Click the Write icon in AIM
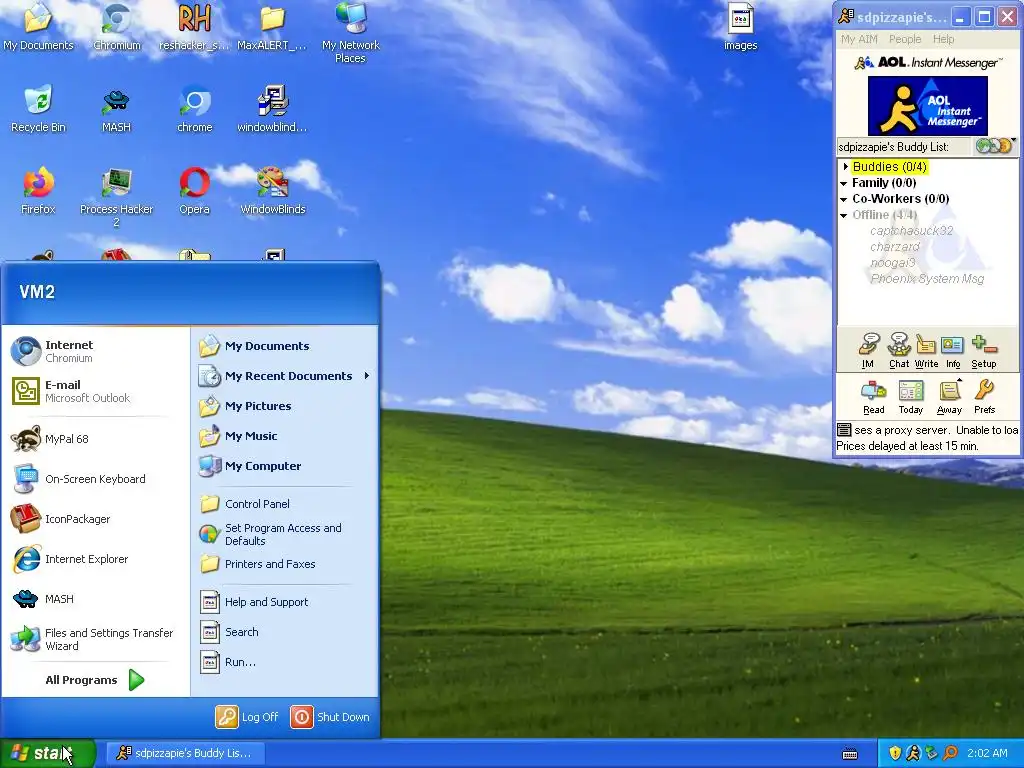 (x=926, y=351)
